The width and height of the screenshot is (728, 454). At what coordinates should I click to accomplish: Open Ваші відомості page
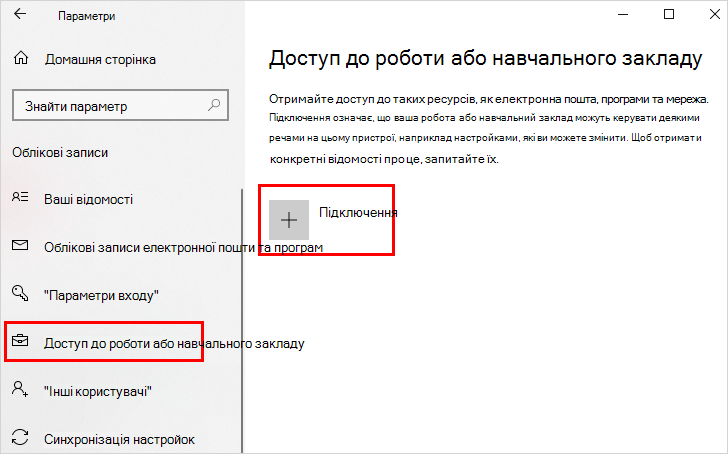coord(89,199)
